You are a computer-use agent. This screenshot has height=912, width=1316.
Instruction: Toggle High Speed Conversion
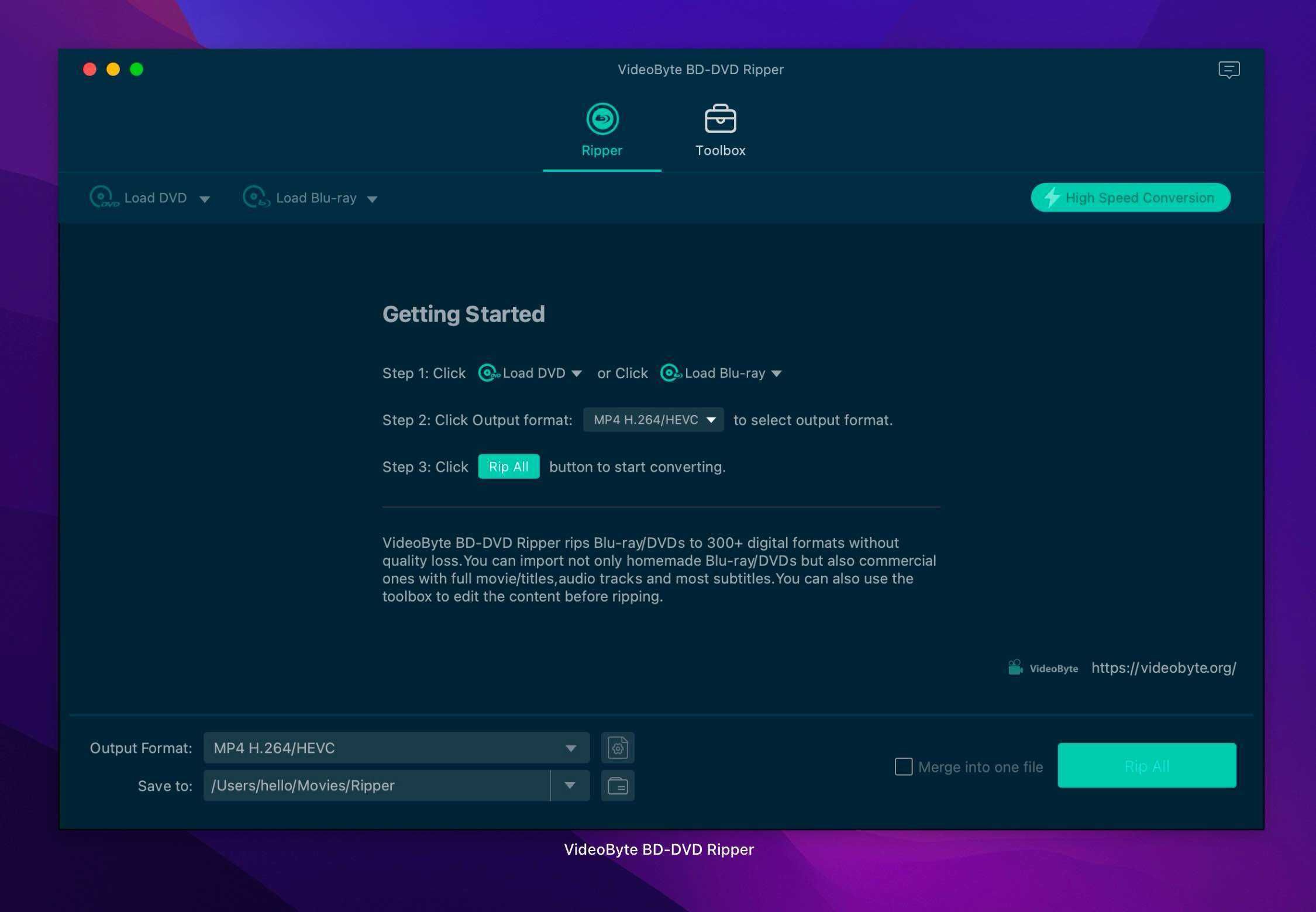click(1130, 198)
